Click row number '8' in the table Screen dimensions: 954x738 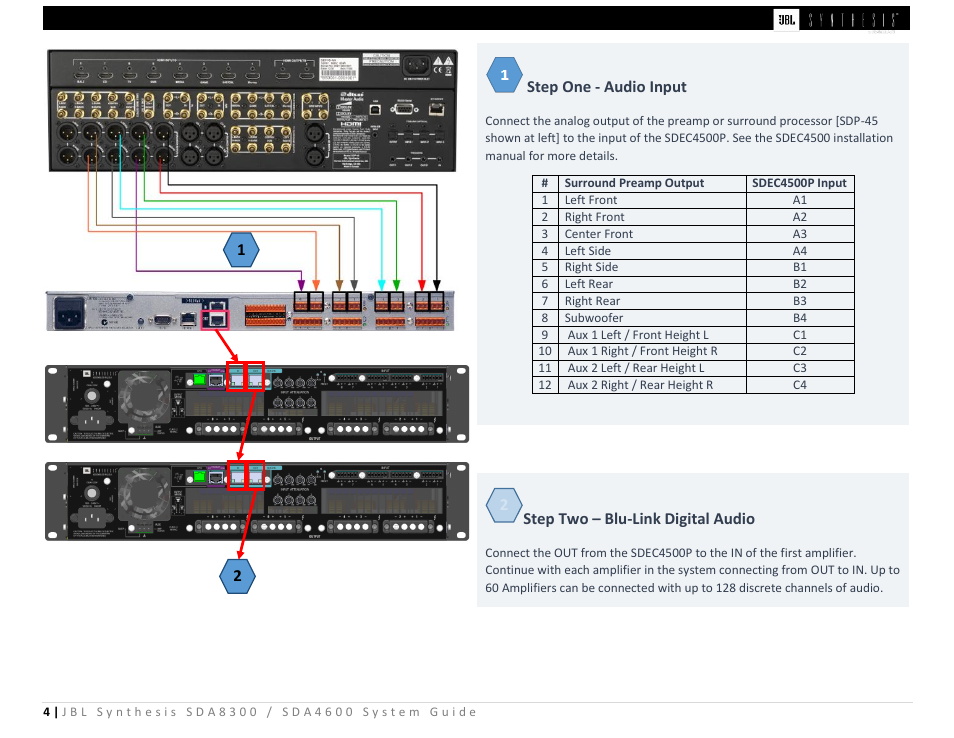(x=545, y=318)
